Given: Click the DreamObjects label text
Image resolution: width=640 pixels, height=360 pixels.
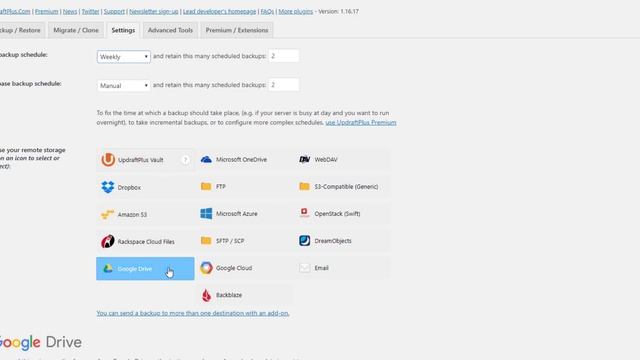Looking at the screenshot, I should 333,241.
